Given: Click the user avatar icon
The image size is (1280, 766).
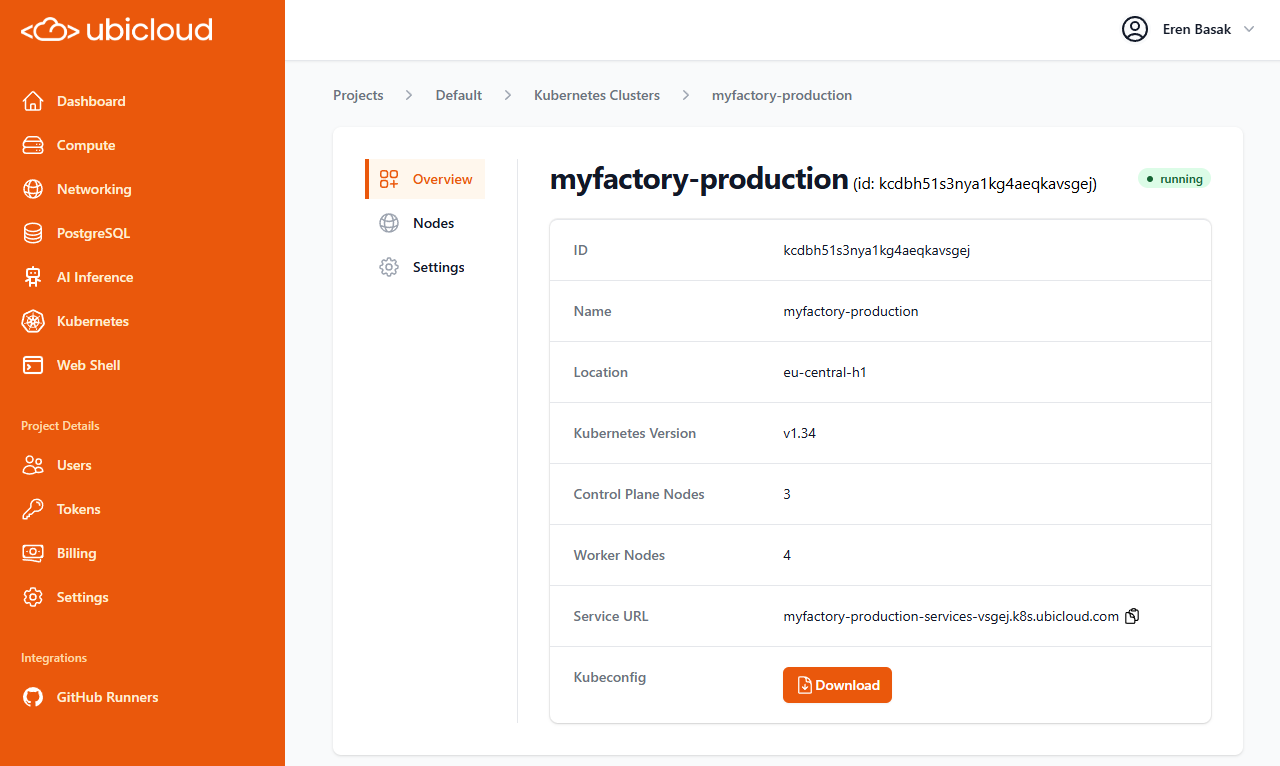Looking at the screenshot, I should coord(1135,29).
